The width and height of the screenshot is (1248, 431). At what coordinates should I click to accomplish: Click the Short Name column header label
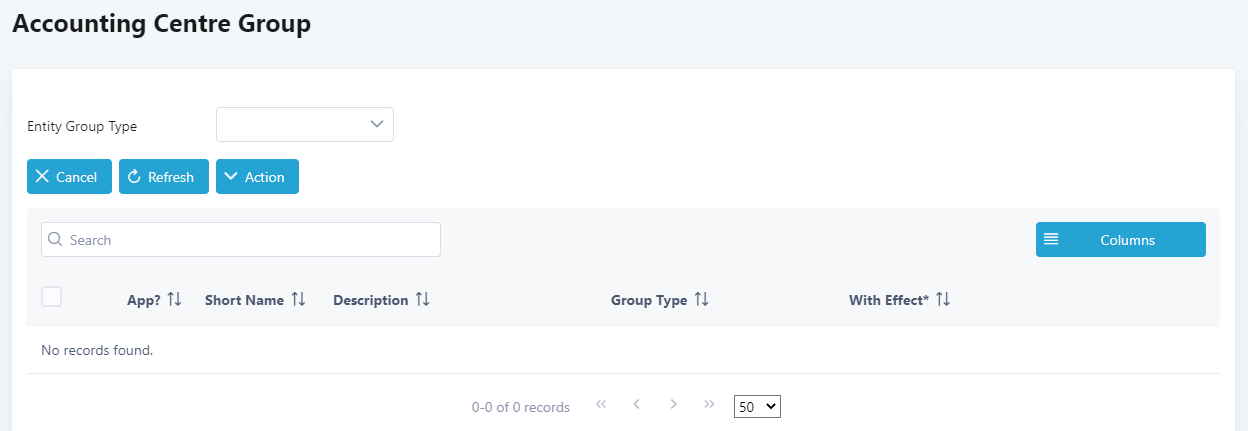coord(244,300)
